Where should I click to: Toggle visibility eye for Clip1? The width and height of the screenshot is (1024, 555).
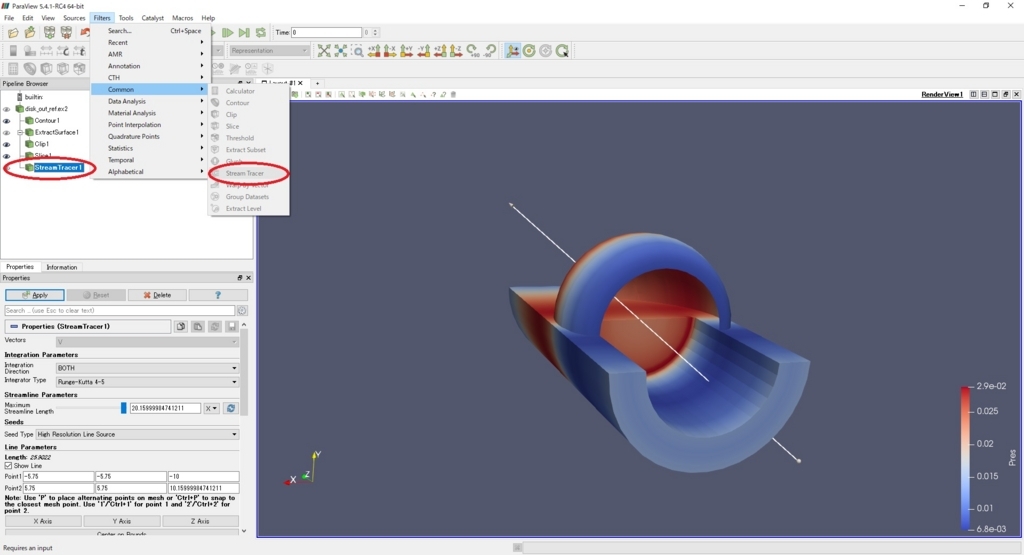(x=7, y=144)
